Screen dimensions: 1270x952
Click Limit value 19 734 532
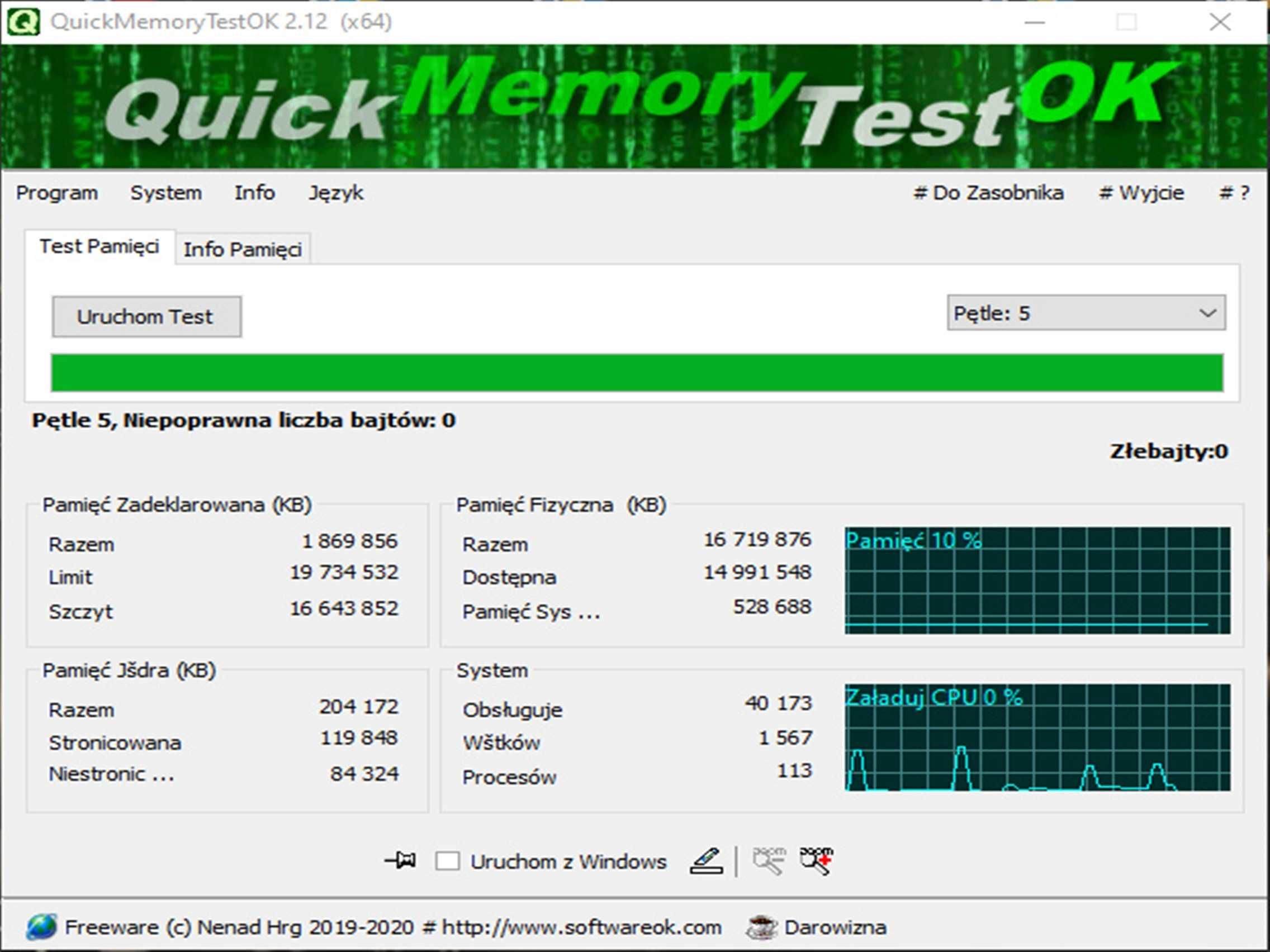[343, 572]
